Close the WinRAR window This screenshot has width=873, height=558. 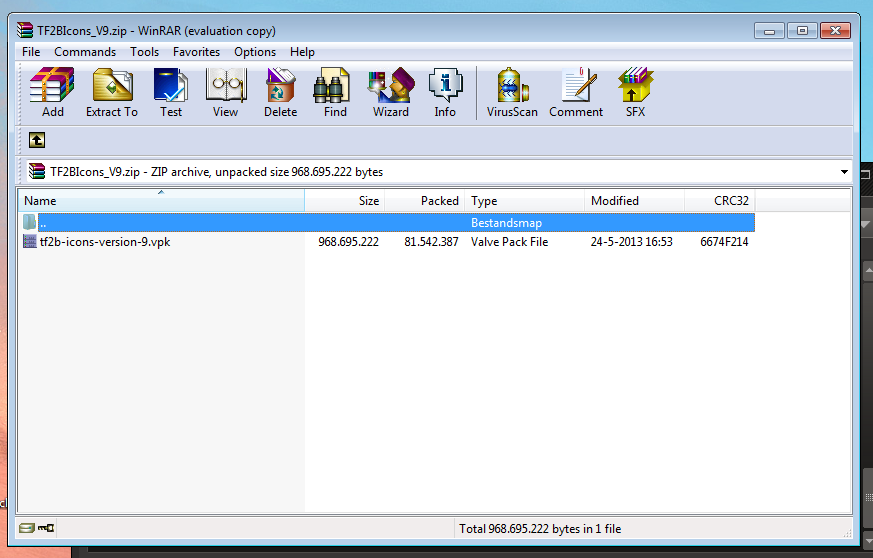pyautogui.click(x=835, y=31)
